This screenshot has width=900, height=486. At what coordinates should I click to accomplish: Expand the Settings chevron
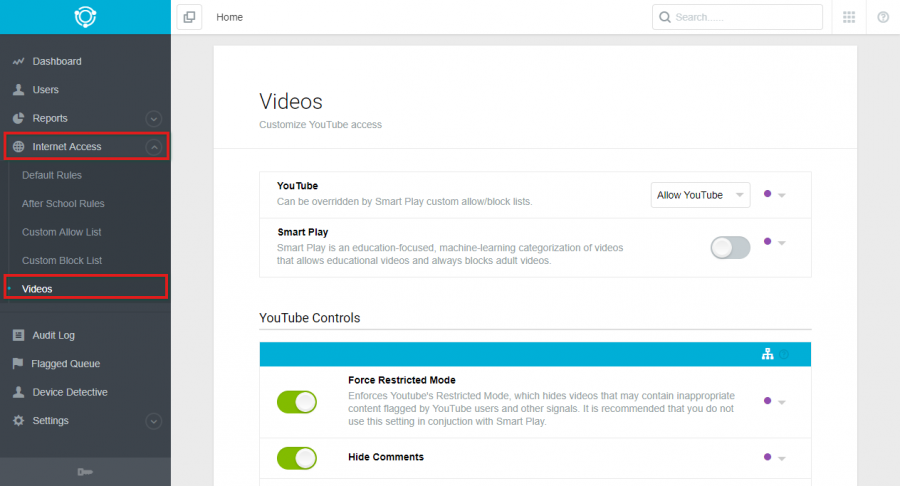pos(153,422)
